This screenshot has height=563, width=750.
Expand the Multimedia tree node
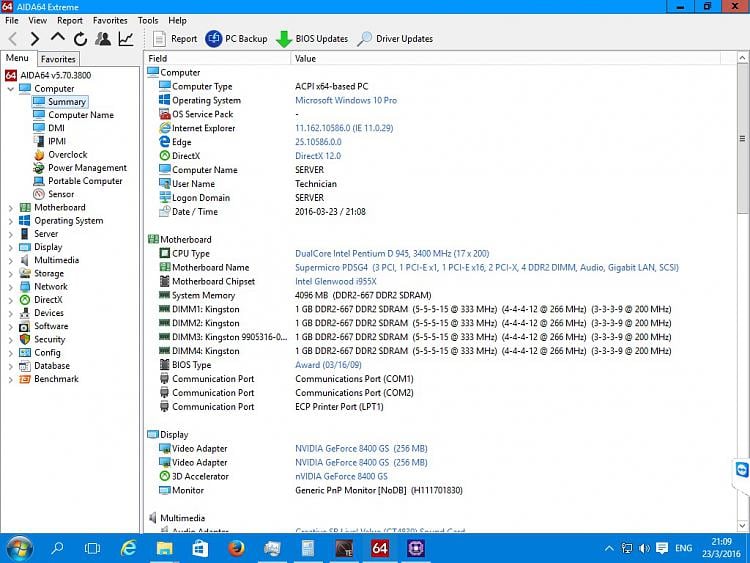point(11,261)
